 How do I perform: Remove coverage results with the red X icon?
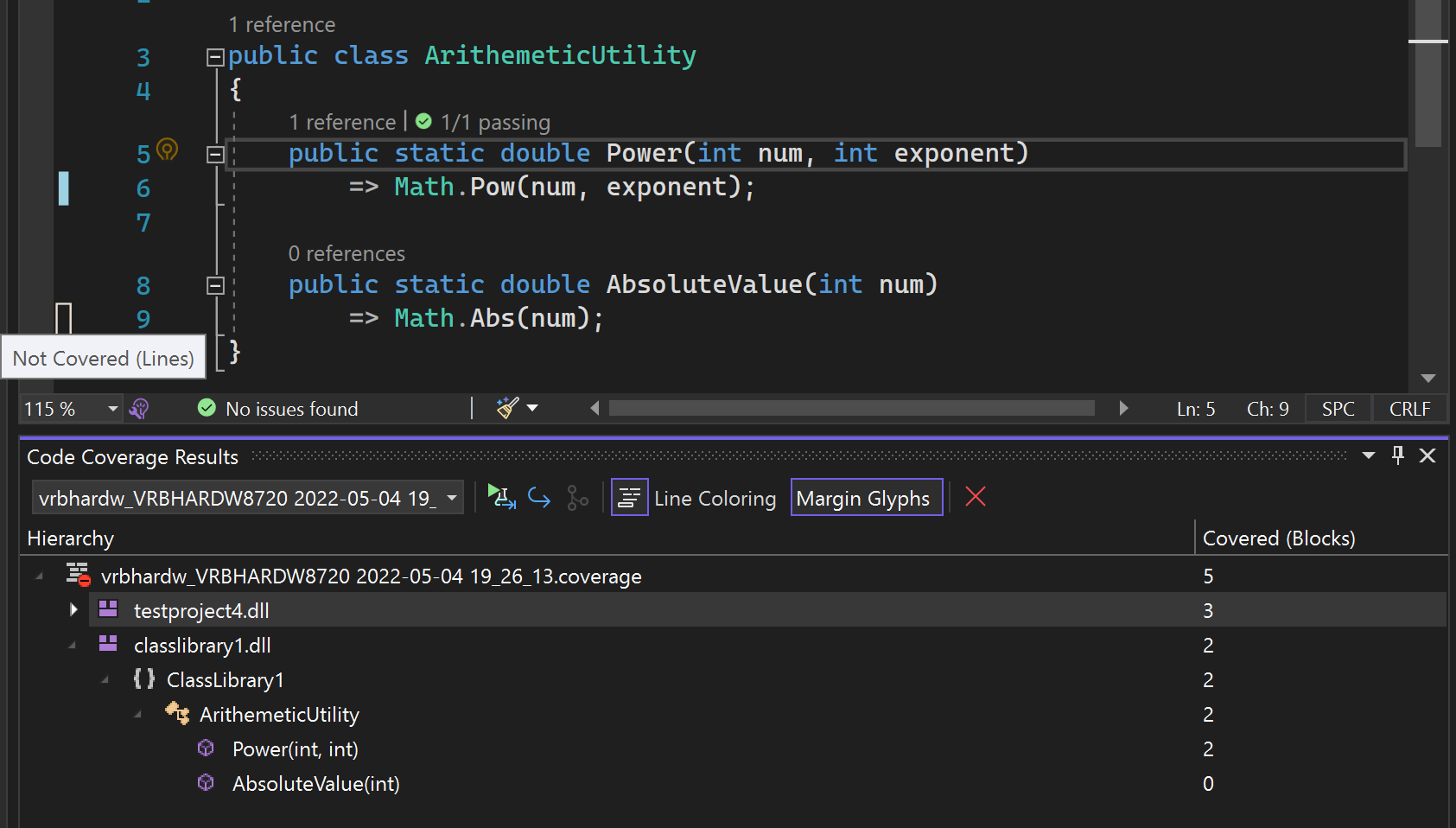pyautogui.click(x=975, y=497)
